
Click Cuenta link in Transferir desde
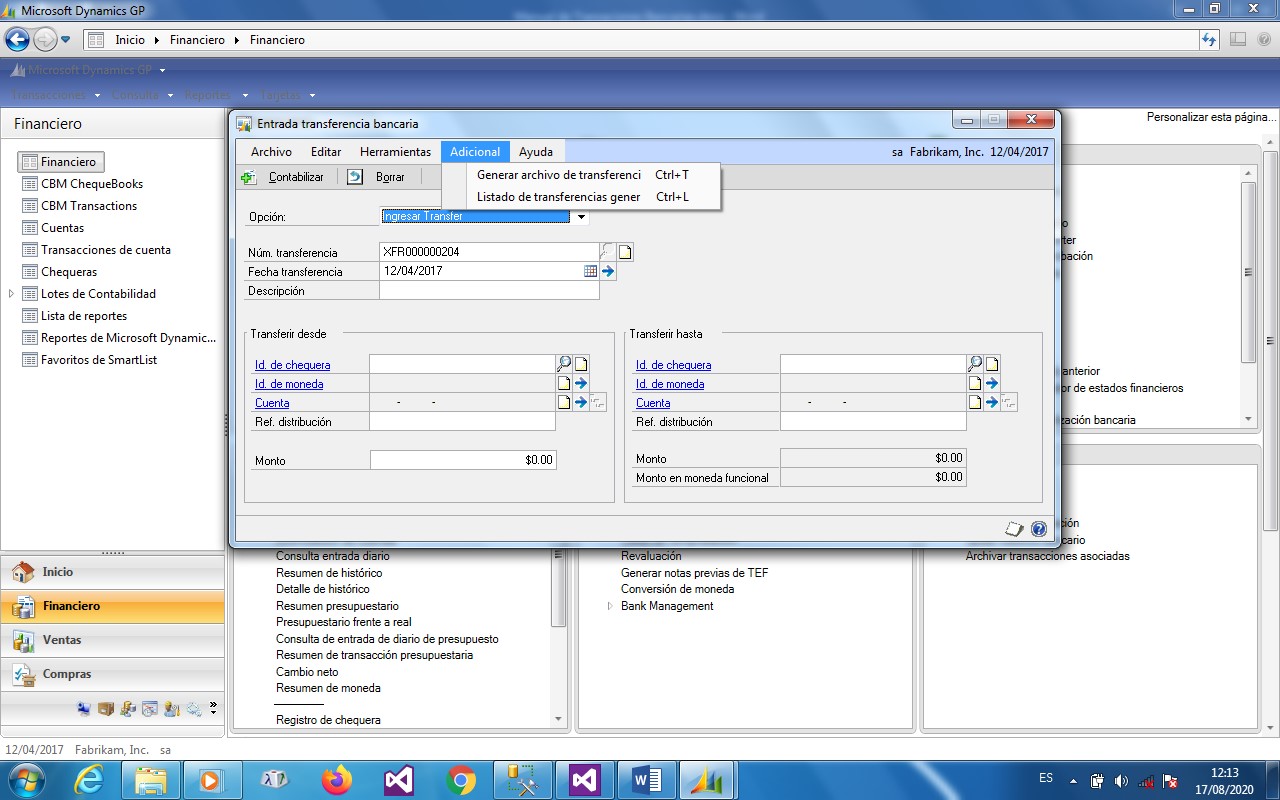tap(272, 403)
